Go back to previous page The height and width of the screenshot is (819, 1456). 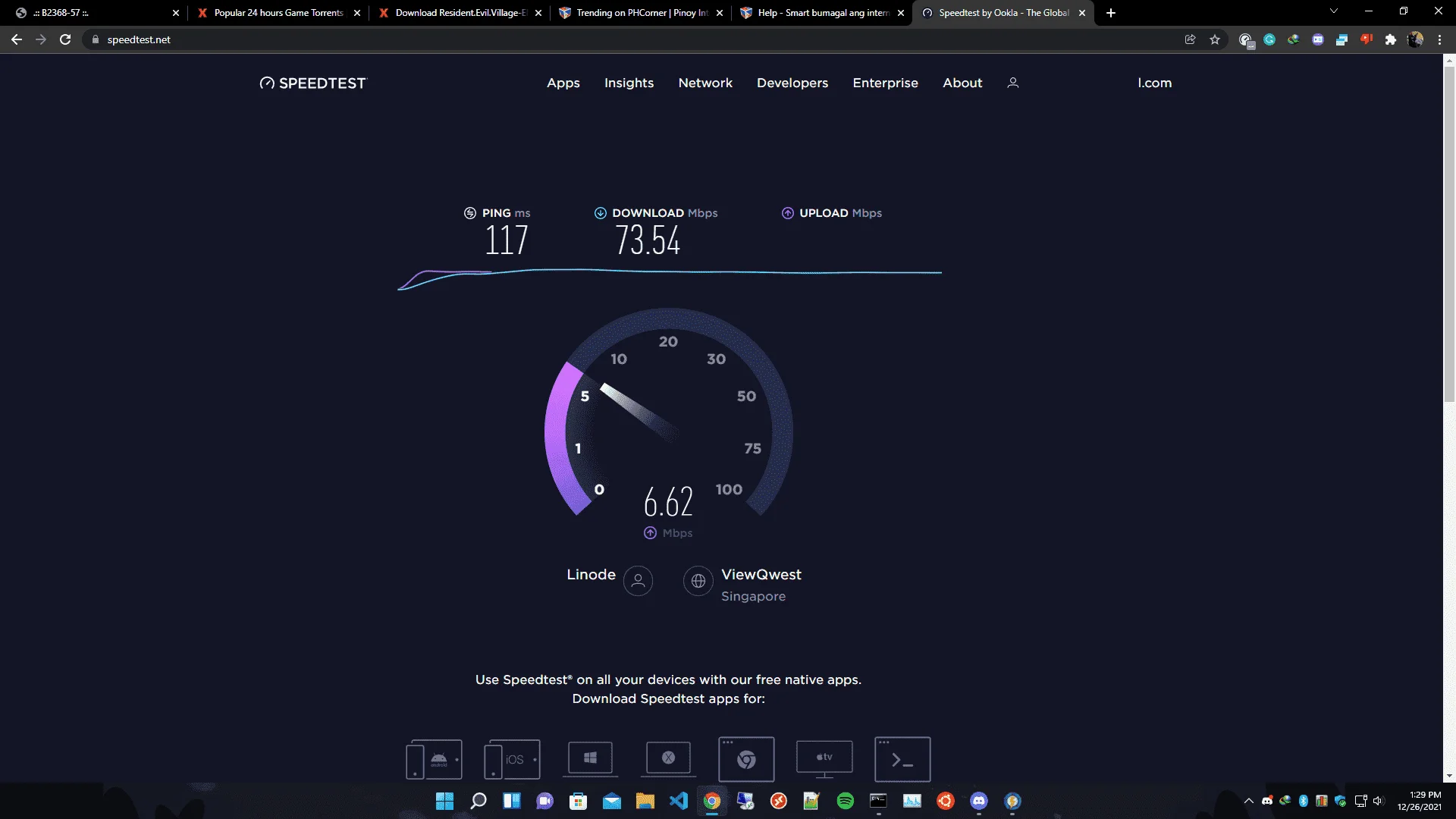click(17, 39)
